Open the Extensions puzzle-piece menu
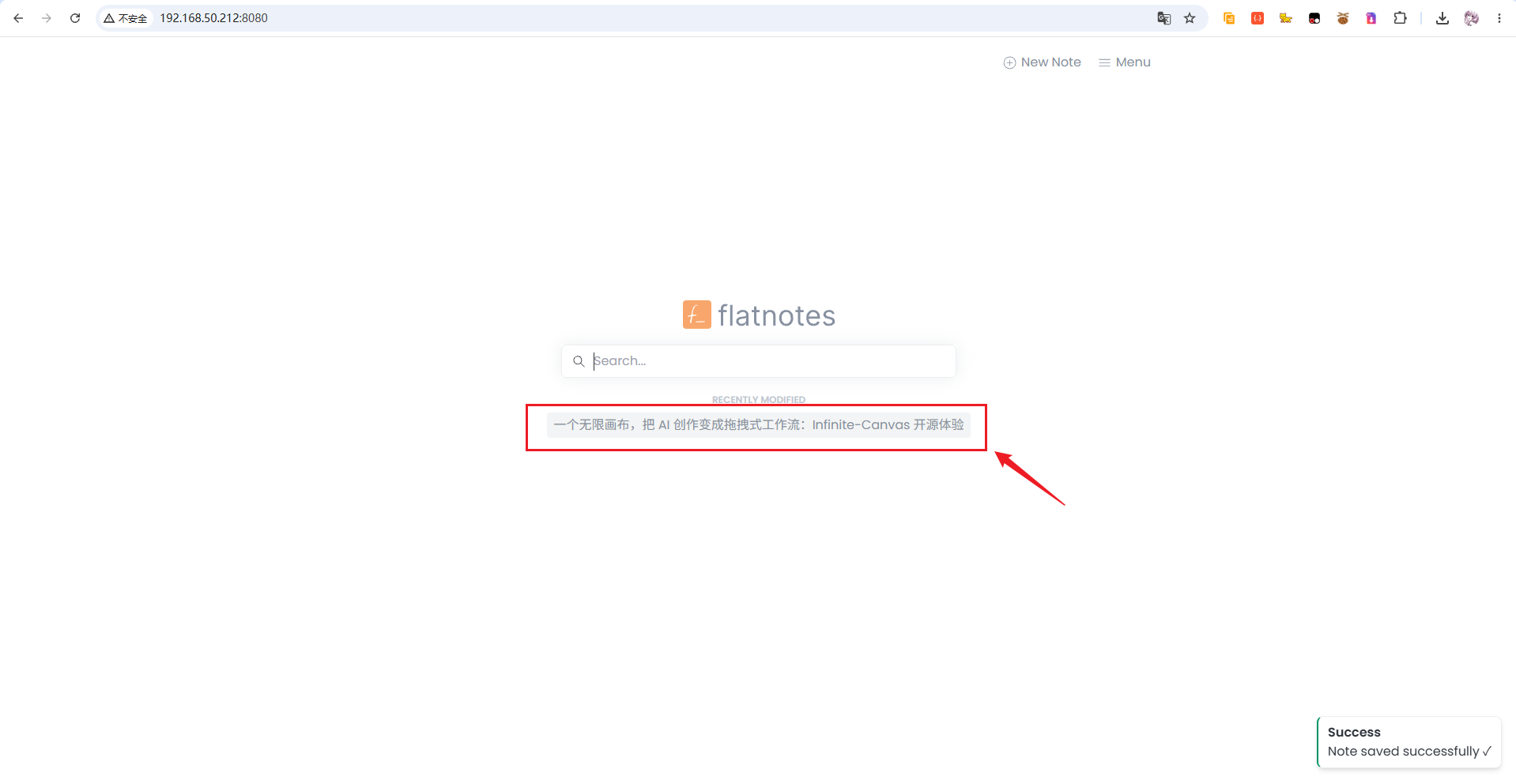 click(1400, 18)
